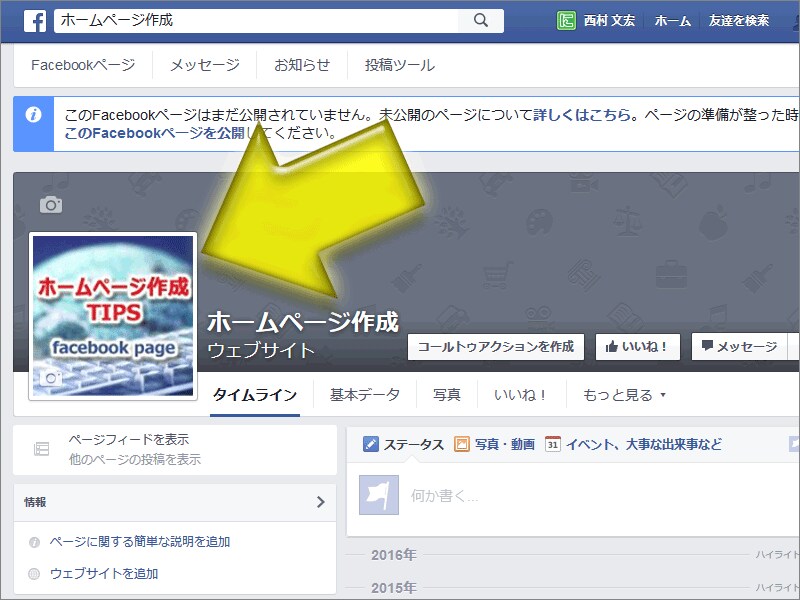Click the speech bubble icon on the メッセージ button
Image resolution: width=800 pixels, height=600 pixels.
(x=706, y=347)
